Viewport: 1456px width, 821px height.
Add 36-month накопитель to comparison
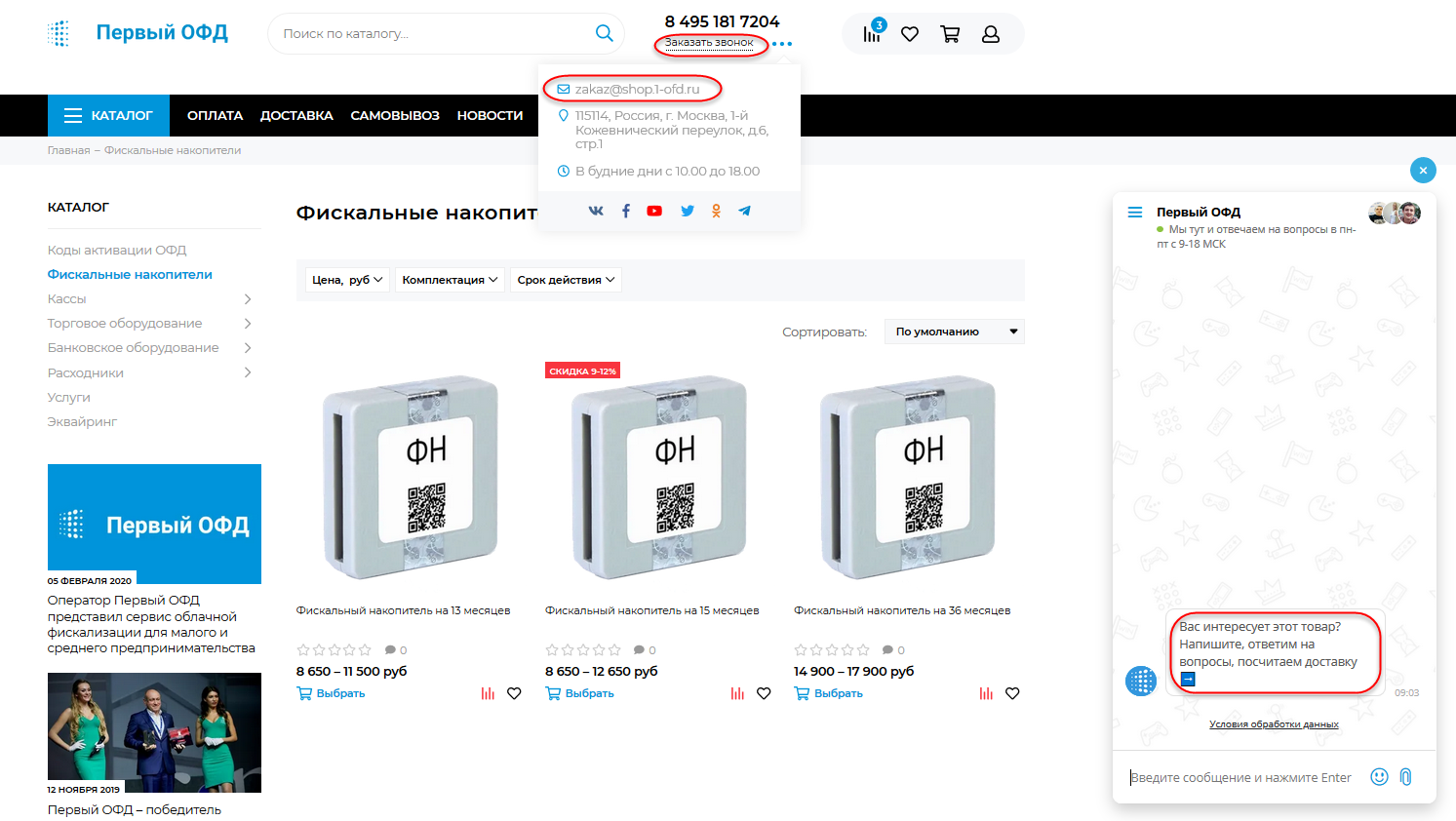pos(986,693)
